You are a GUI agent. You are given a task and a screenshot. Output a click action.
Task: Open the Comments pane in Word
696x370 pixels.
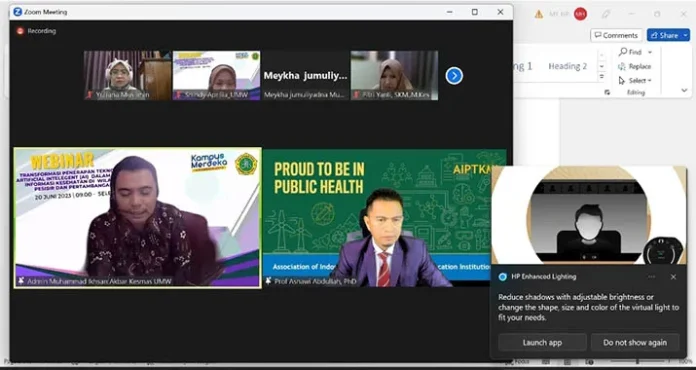(x=617, y=35)
